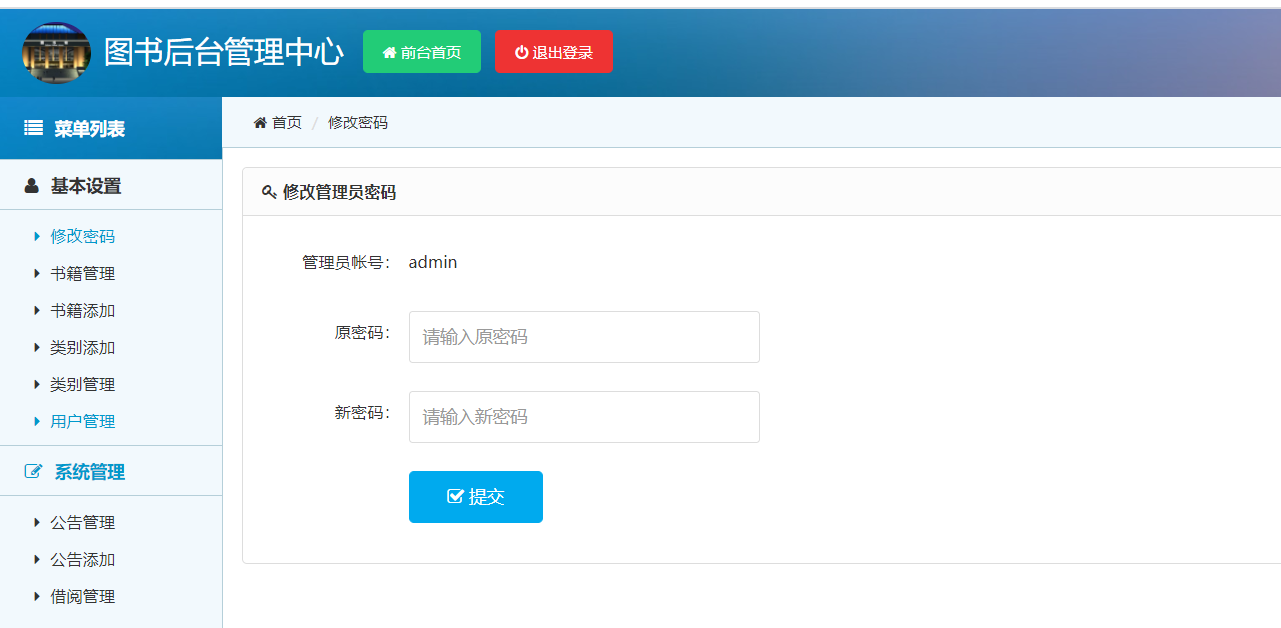The width and height of the screenshot is (1281, 628).
Task: Click caret arrow beside 用户管理
Action: coord(37,422)
